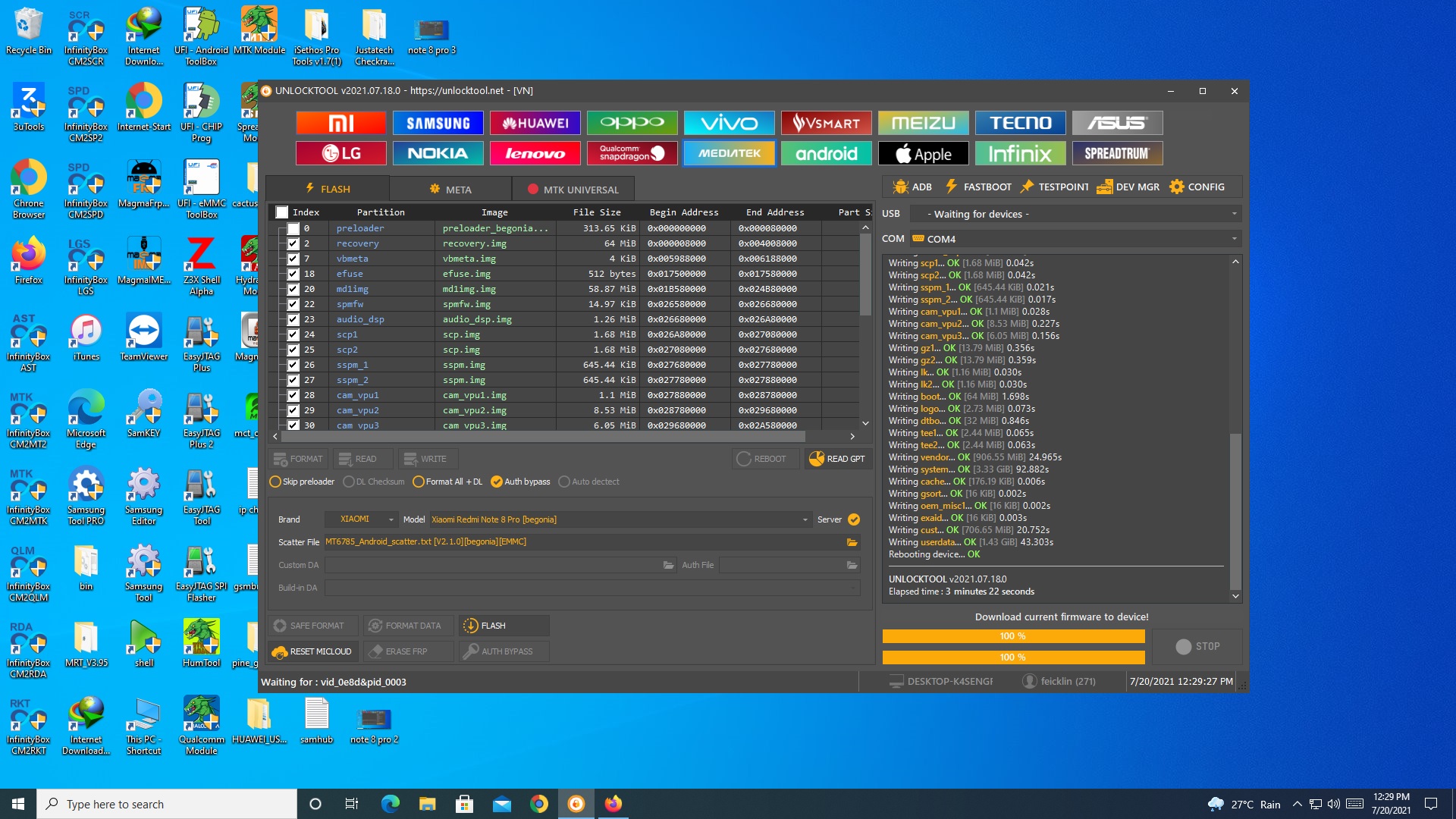Open Firefox from the Windows taskbar
Screen dimensions: 1456x819
pos(613,804)
